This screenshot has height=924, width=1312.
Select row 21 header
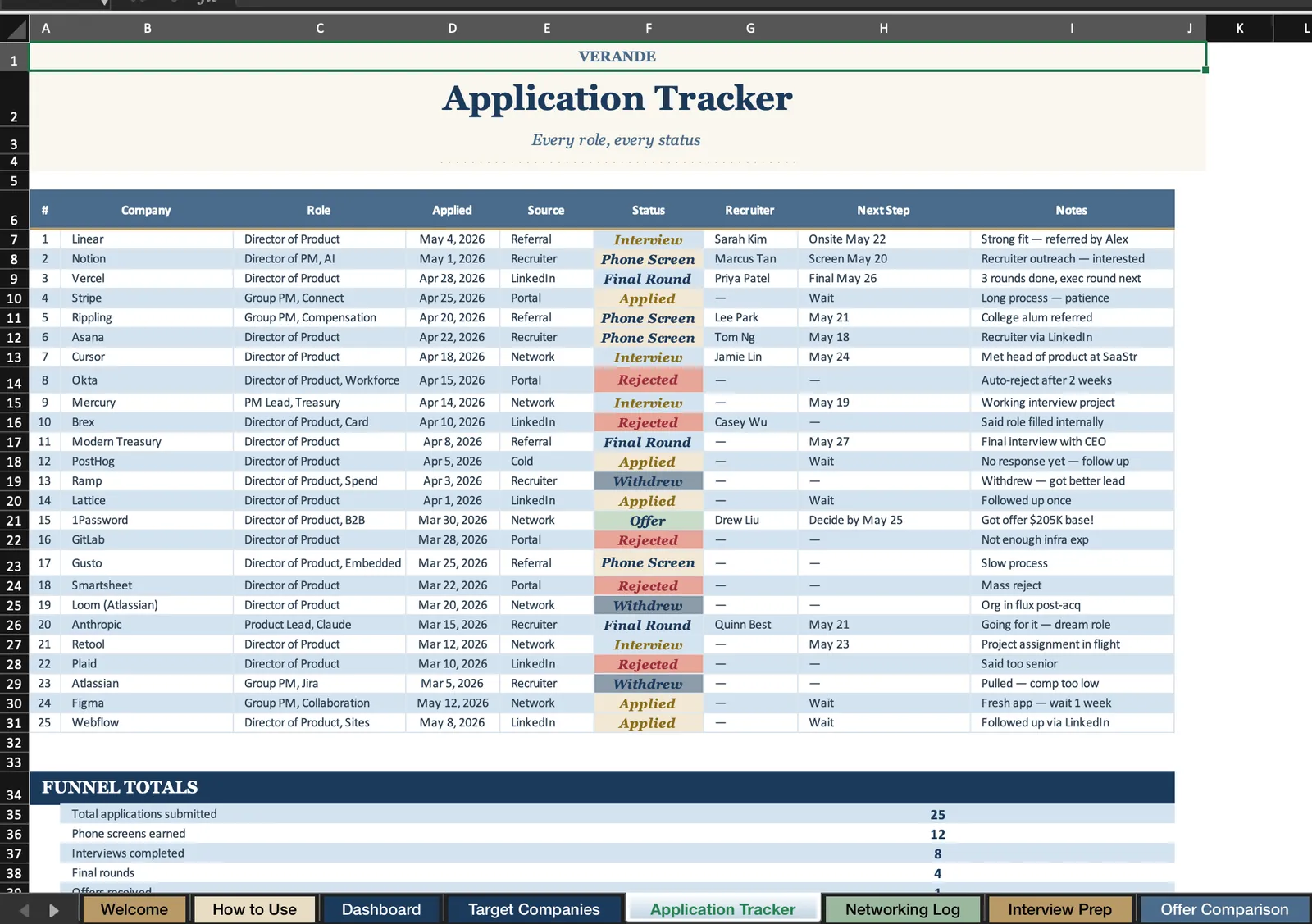pos(14,521)
